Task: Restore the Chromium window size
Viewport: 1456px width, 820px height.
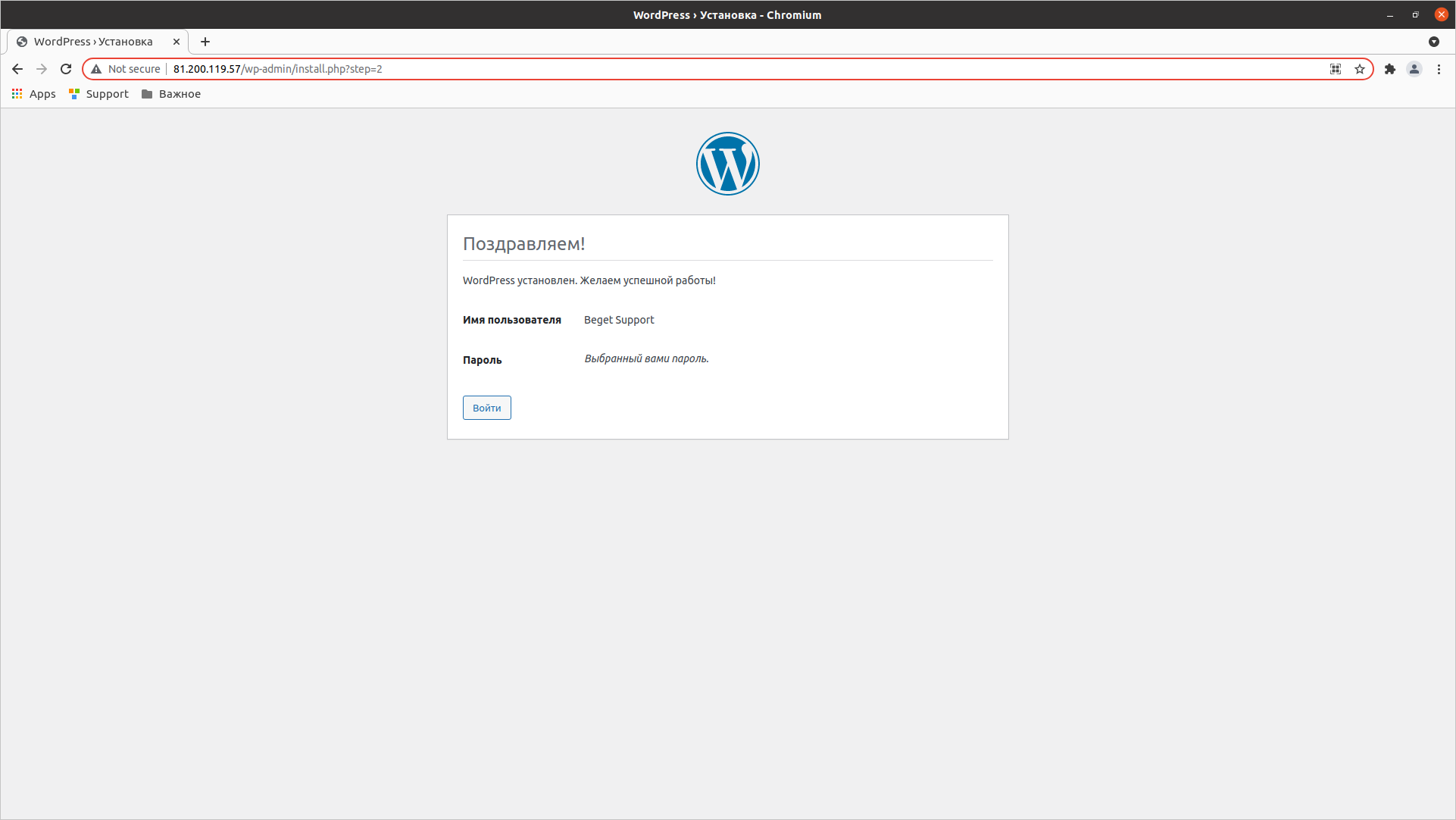Action: pyautogui.click(x=1415, y=14)
